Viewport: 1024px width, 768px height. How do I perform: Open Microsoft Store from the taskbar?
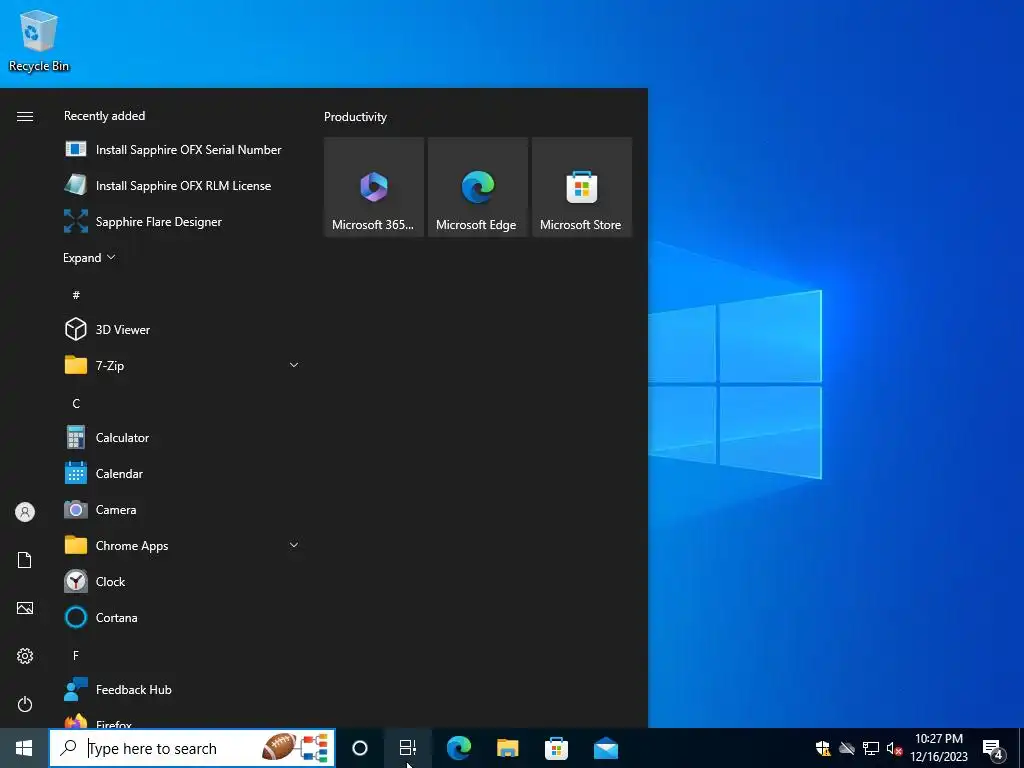click(x=556, y=748)
